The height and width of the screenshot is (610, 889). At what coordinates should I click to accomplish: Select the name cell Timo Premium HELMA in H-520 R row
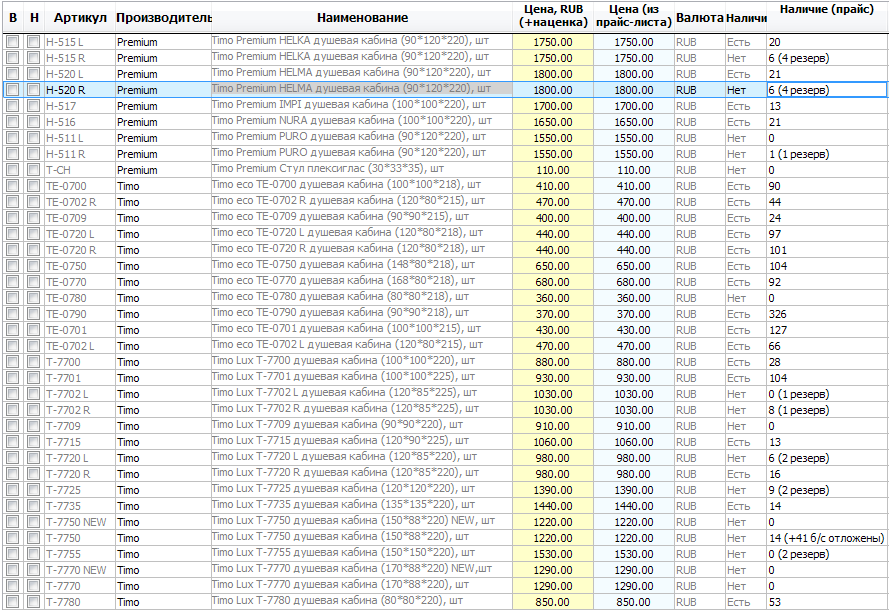[362, 89]
